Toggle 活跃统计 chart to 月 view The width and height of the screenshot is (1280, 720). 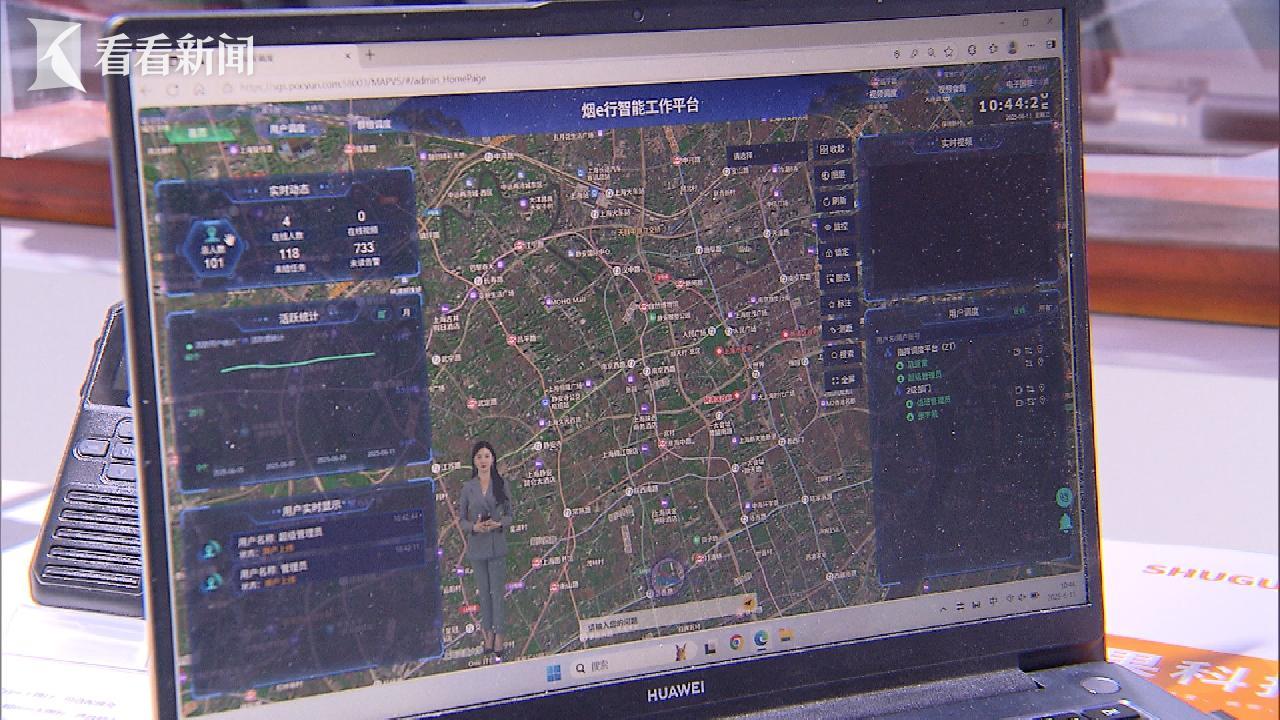(x=405, y=312)
